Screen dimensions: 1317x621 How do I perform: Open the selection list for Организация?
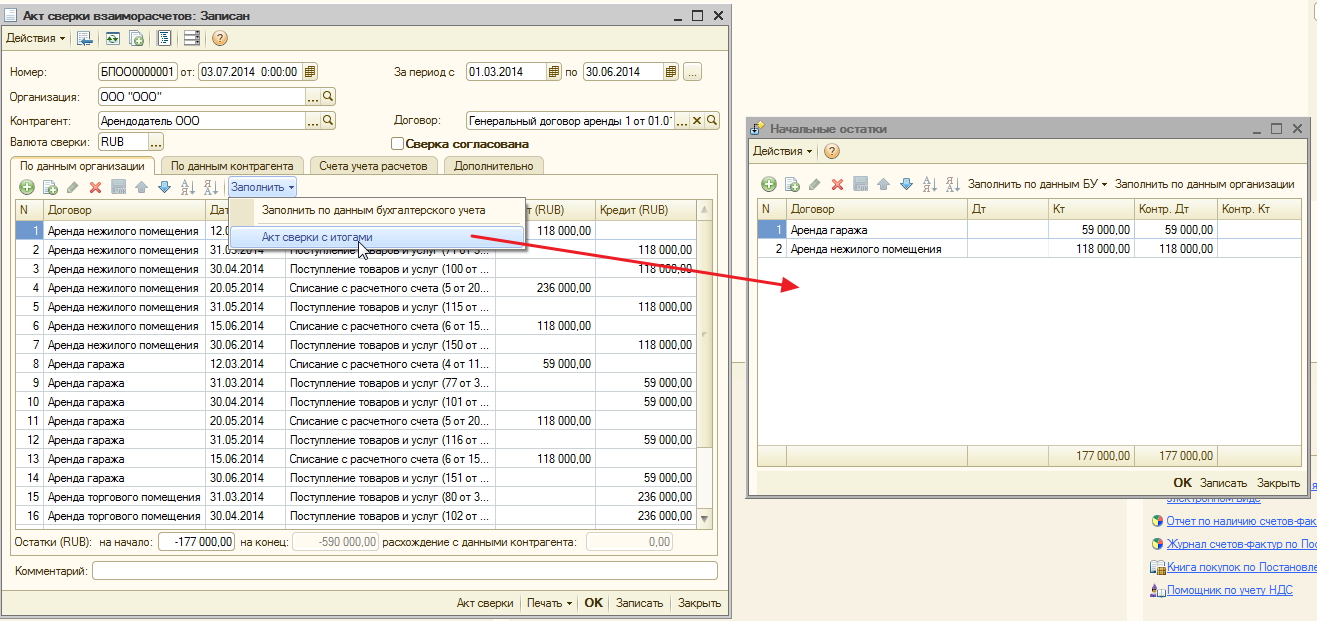(313, 97)
